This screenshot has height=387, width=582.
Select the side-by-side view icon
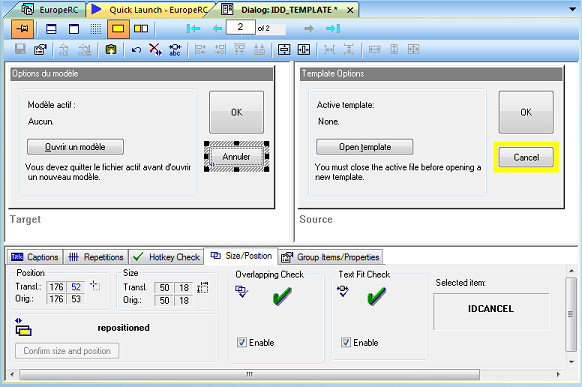pyautogui.click(x=141, y=29)
